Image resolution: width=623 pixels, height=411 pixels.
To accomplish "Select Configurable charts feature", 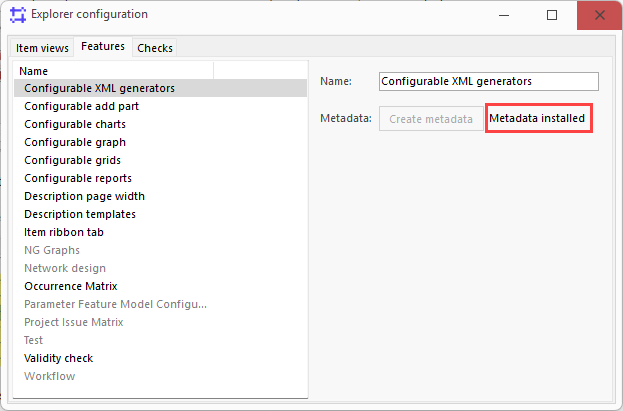I will pyautogui.click(x=161, y=124).
